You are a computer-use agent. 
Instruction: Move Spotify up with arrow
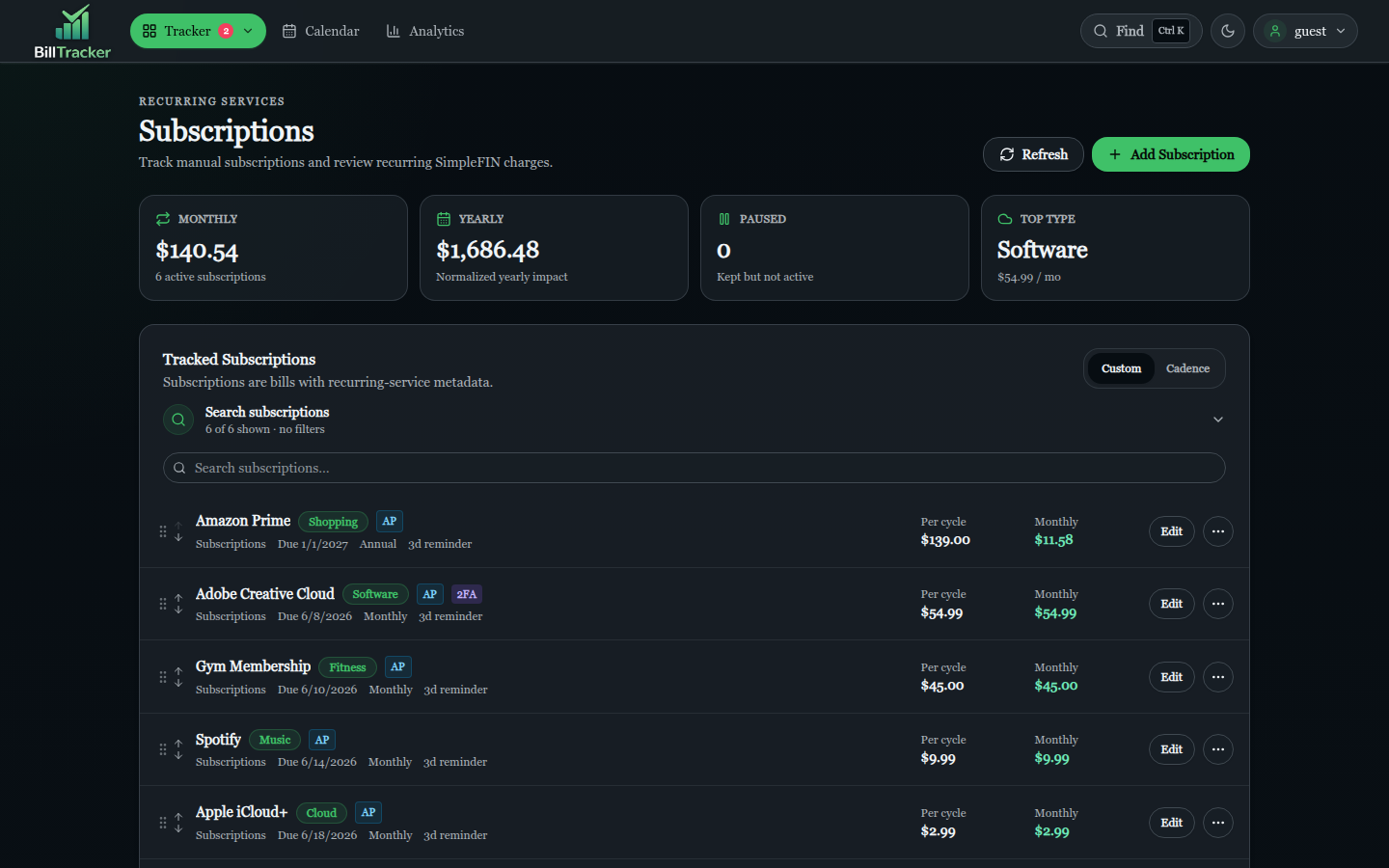pyautogui.click(x=178, y=744)
